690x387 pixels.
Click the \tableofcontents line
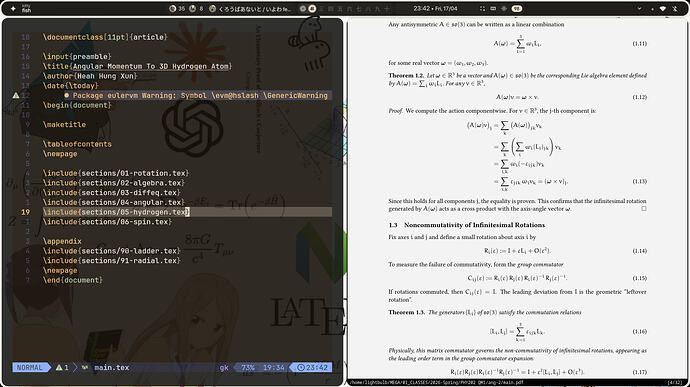(77, 144)
